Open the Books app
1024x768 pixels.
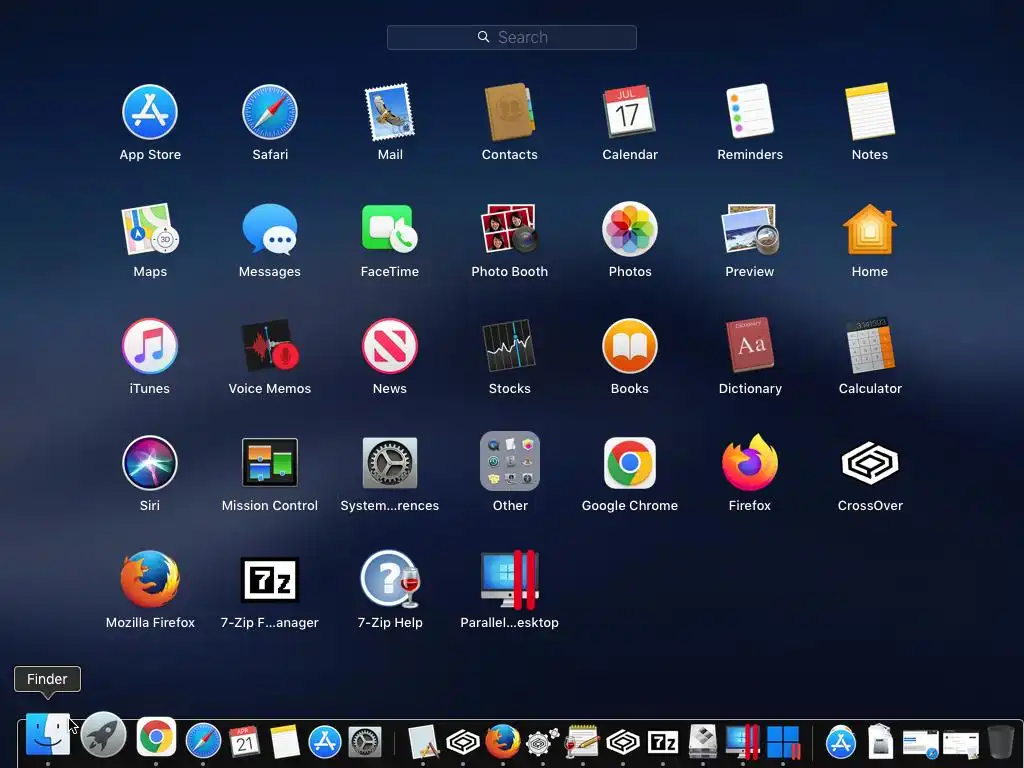(630, 346)
